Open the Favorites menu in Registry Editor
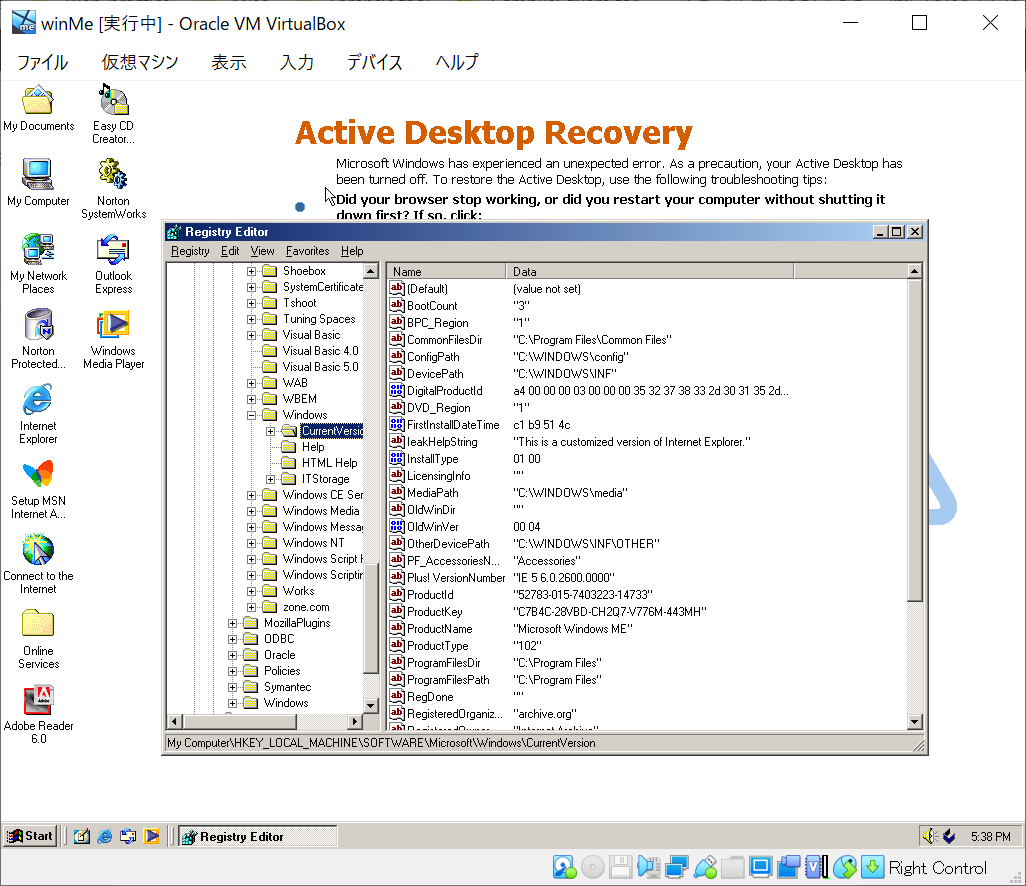This screenshot has width=1026, height=886. (x=308, y=251)
